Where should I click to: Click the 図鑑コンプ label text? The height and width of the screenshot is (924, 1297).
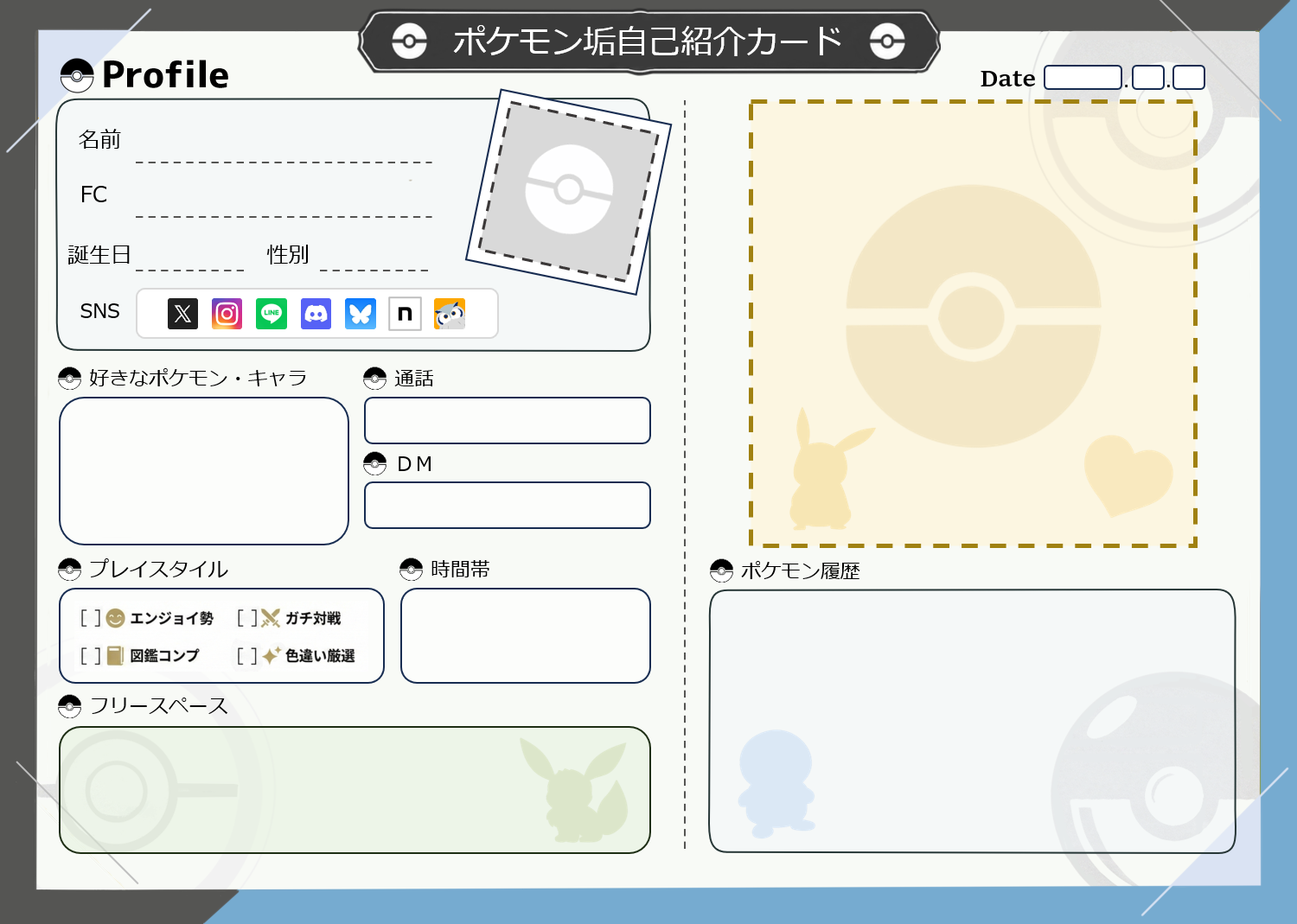(164, 656)
